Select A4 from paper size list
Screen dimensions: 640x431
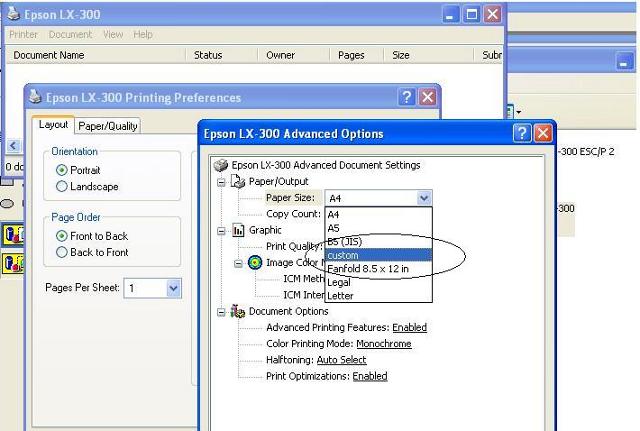378,214
